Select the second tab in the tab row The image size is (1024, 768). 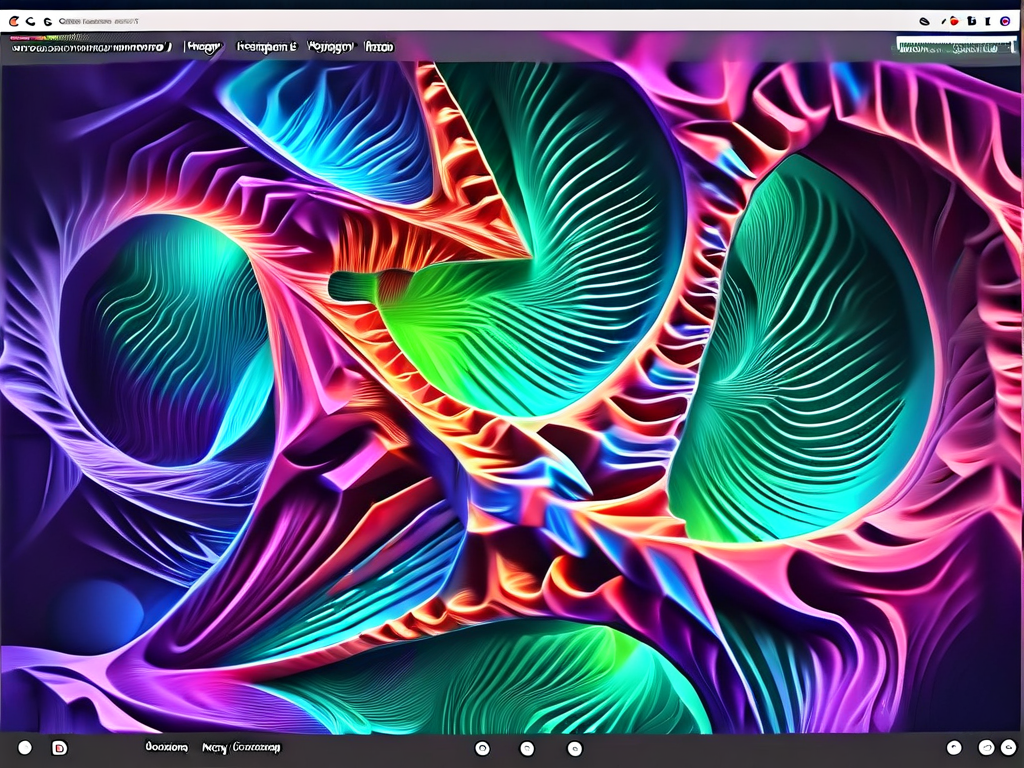pyautogui.click(x=205, y=46)
